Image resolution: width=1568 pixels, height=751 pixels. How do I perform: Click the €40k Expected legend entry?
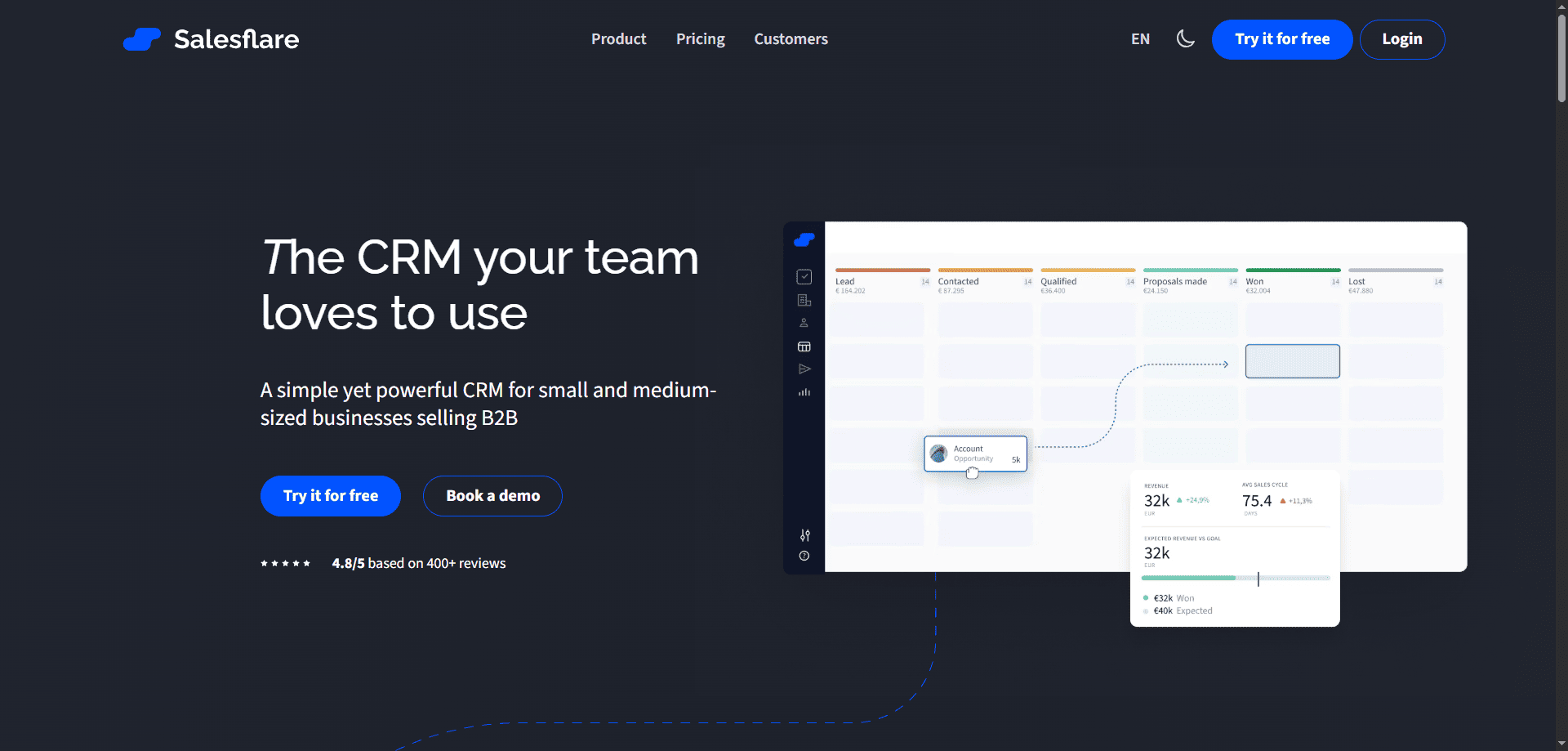(x=1178, y=611)
